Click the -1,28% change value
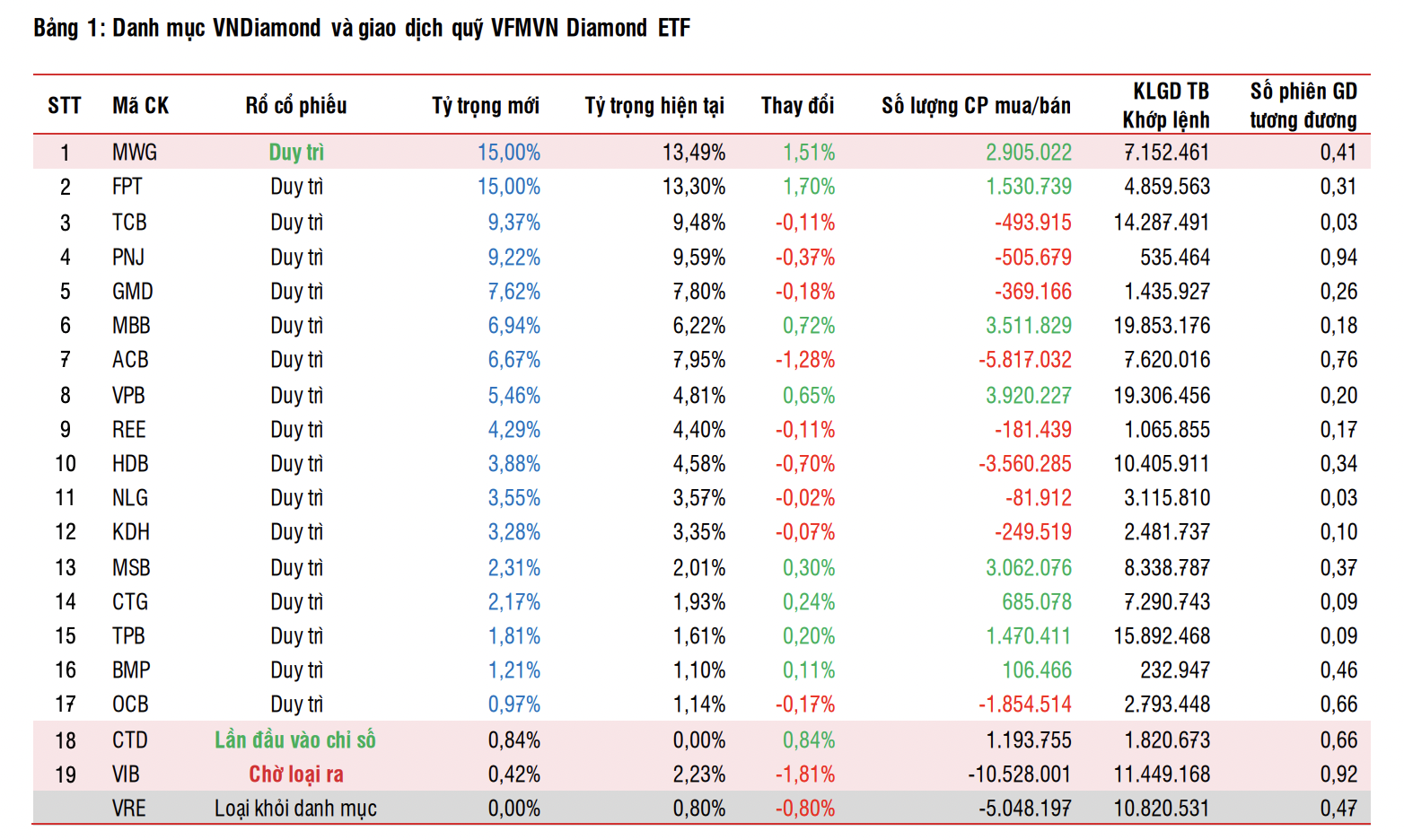Image resolution: width=1404 pixels, height=840 pixels. [805, 360]
